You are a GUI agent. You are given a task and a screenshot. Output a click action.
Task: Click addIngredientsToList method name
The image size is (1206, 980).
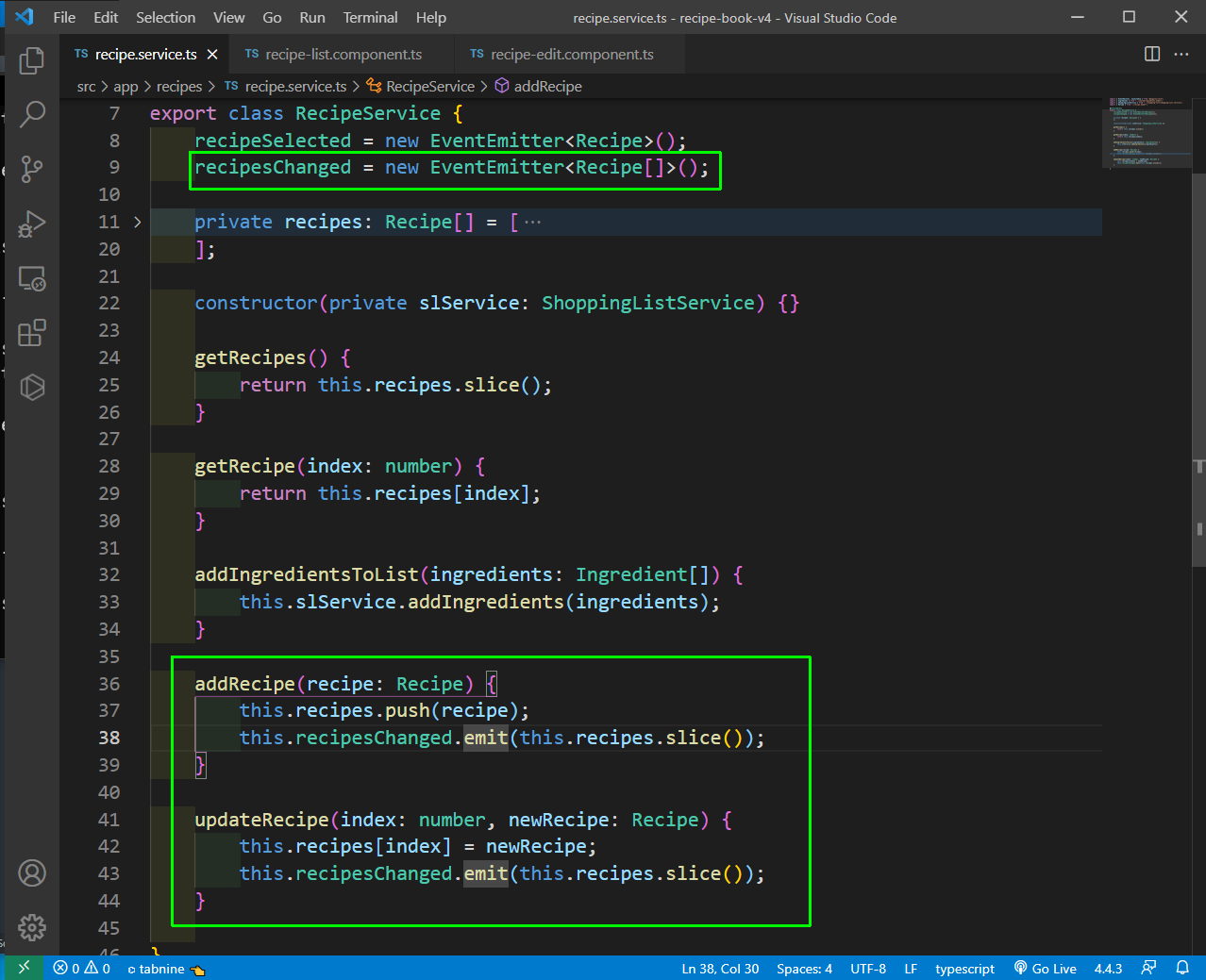click(307, 575)
